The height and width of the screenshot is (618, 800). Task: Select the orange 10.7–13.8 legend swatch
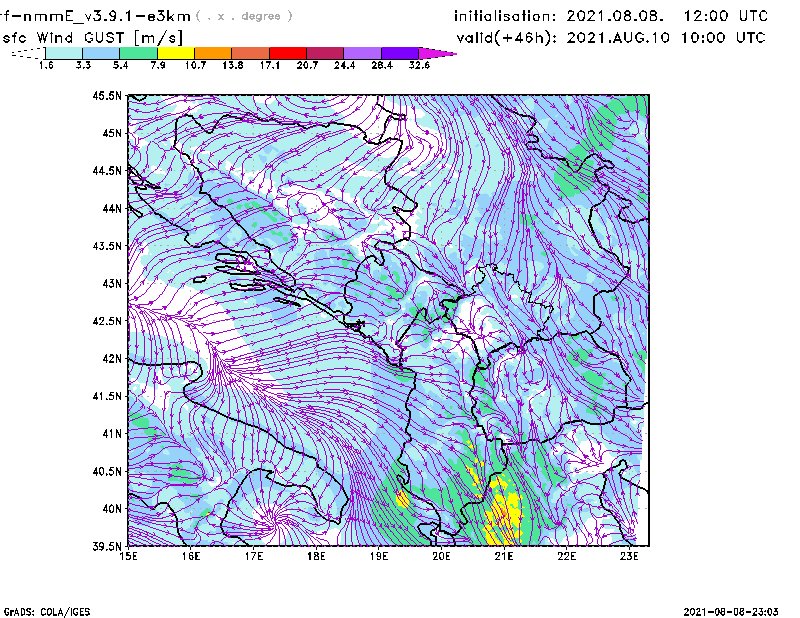point(213,53)
